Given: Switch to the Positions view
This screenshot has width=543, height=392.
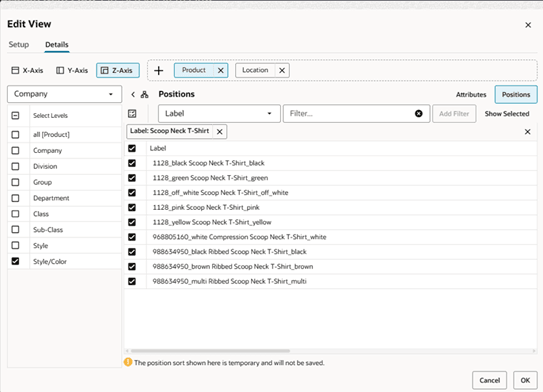Looking at the screenshot, I should 516,95.
